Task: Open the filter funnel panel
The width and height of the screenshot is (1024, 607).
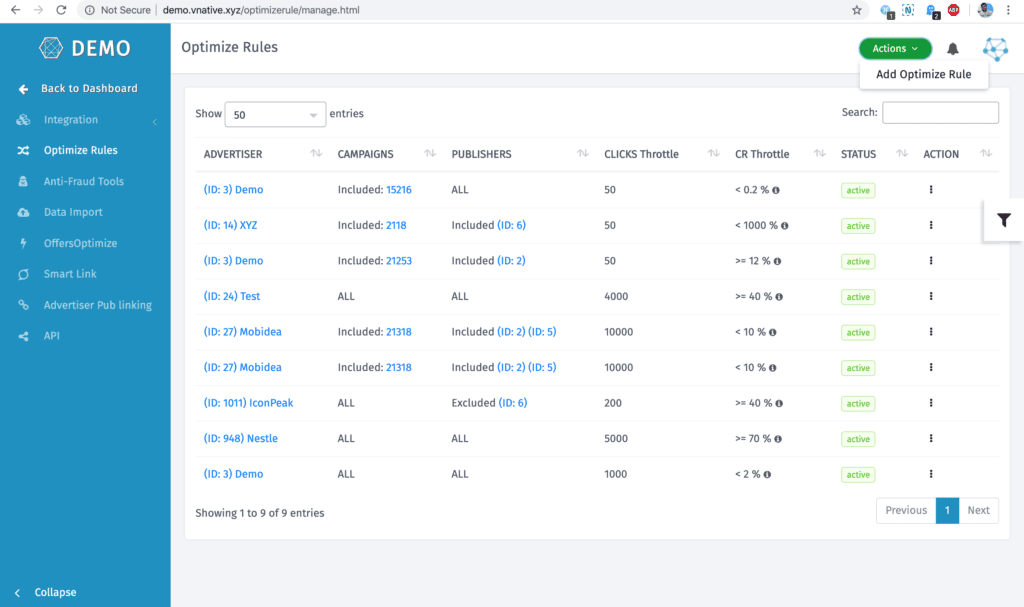Action: [x=1004, y=220]
